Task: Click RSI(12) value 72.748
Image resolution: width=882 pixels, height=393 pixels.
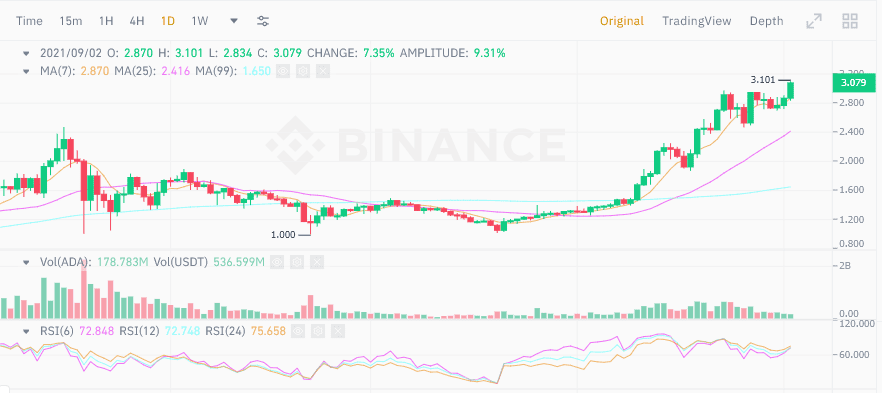Action: [x=182, y=331]
